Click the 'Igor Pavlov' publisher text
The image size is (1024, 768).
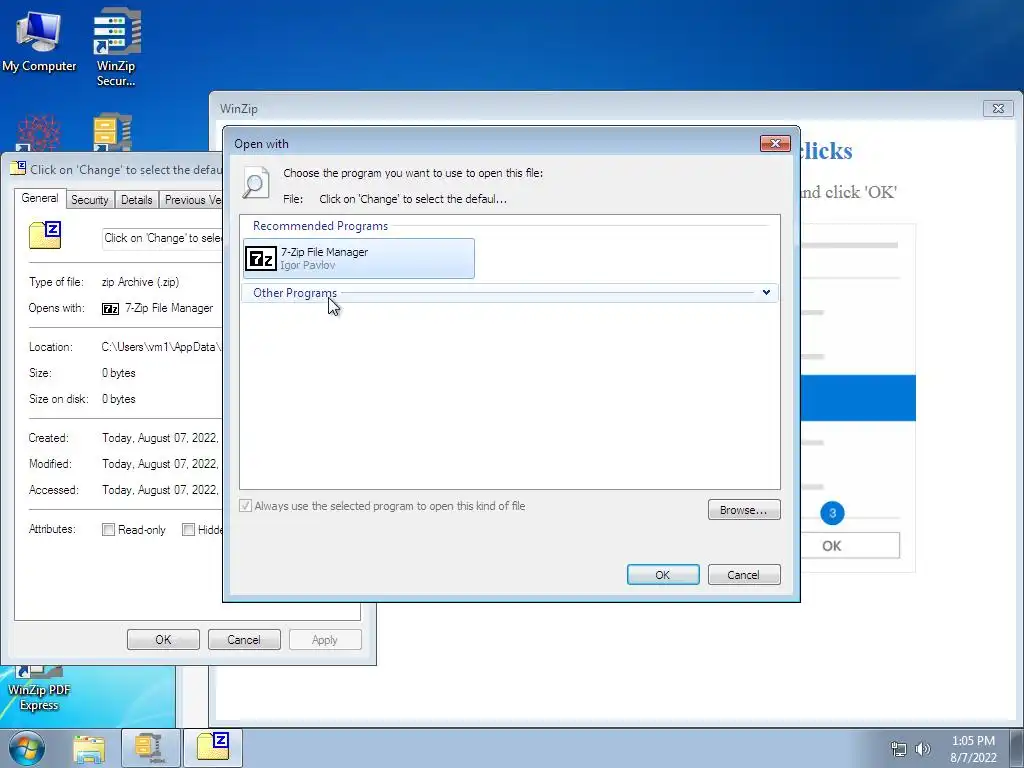tap(308, 265)
